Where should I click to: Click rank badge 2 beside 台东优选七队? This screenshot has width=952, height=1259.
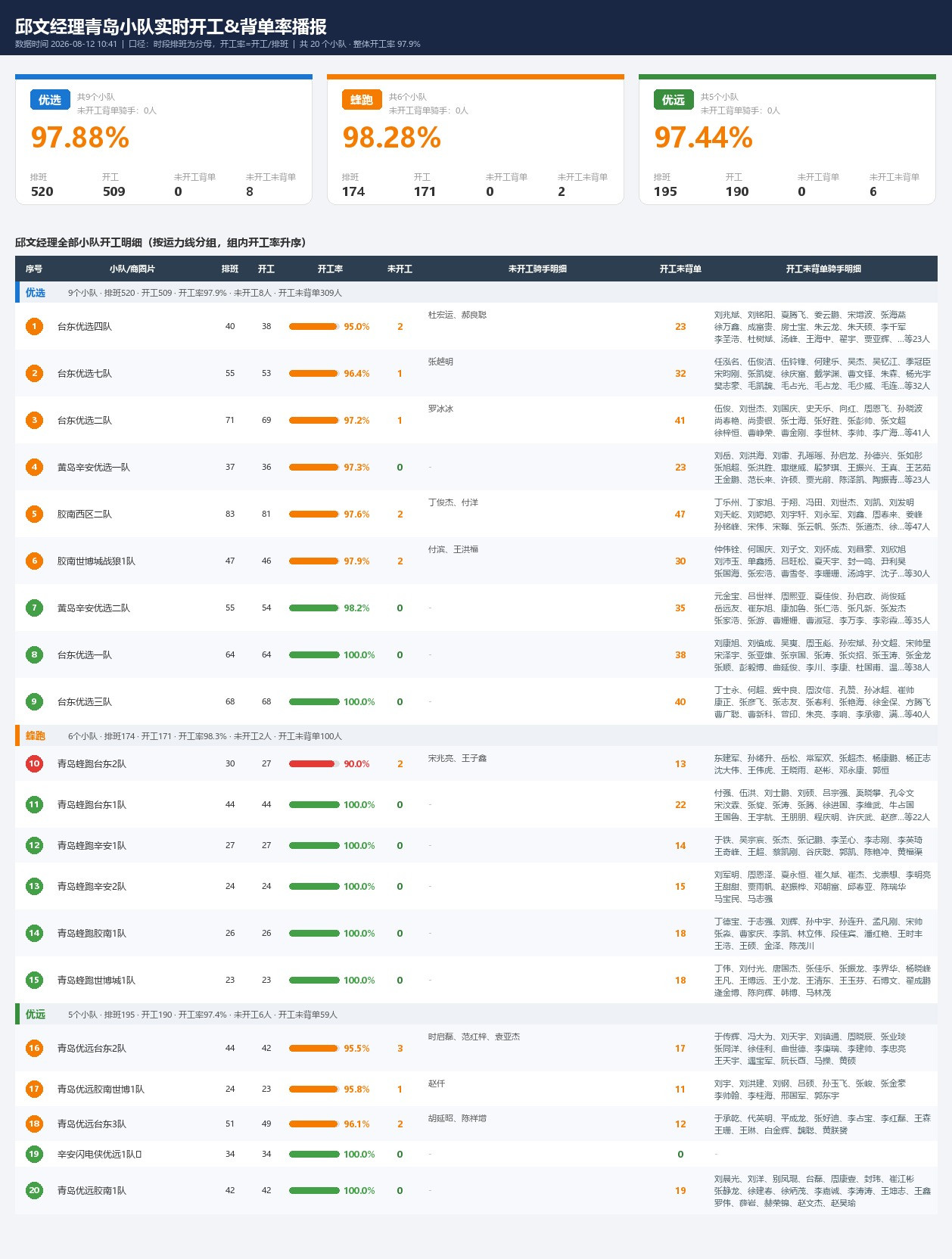pos(34,374)
